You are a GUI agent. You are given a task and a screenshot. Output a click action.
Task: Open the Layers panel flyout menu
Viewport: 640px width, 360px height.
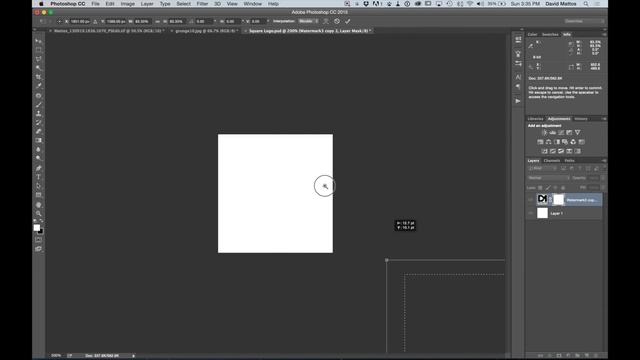pyautogui.click(x=604, y=161)
